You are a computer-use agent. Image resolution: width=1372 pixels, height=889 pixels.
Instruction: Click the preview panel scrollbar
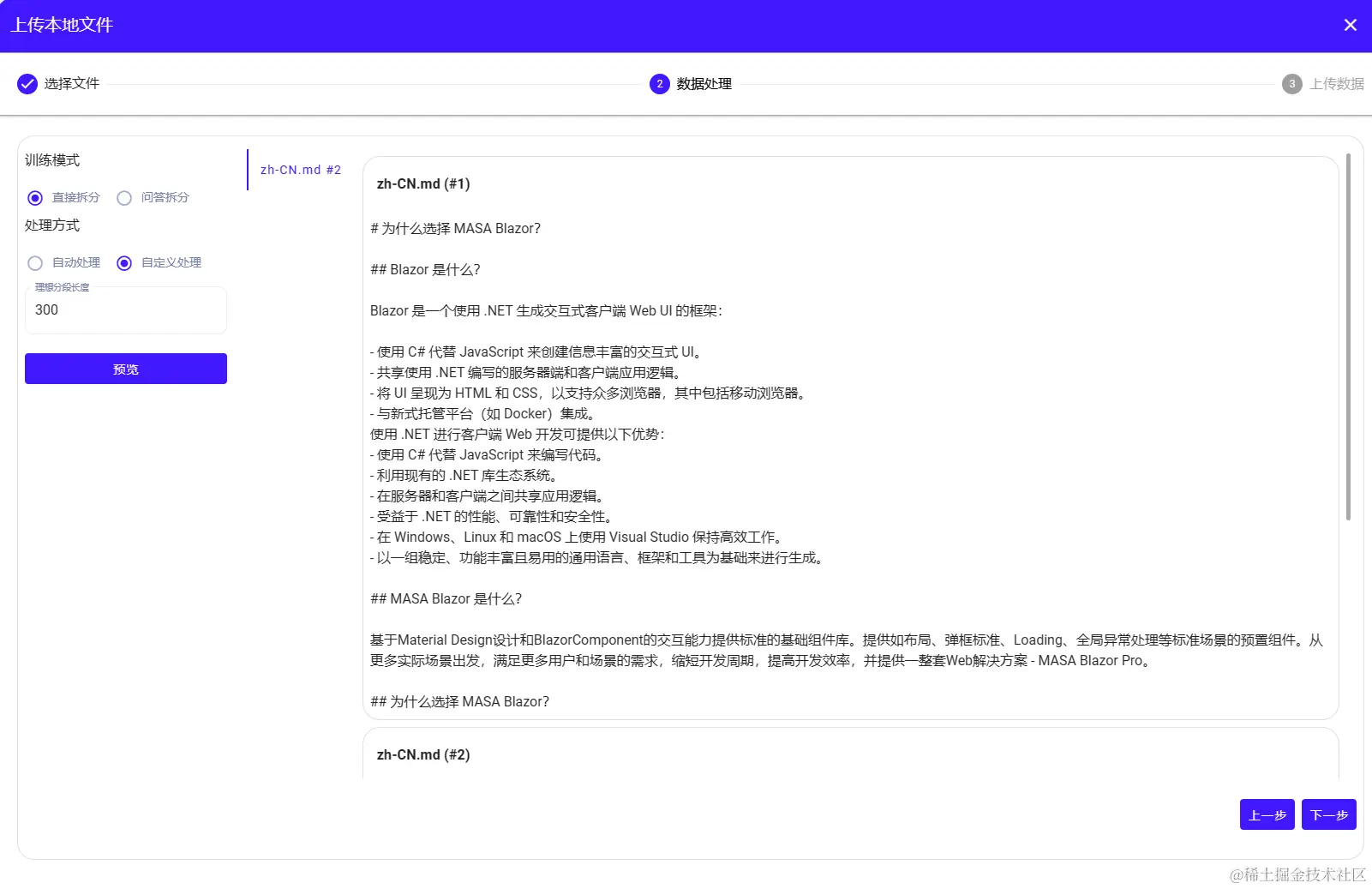pyautogui.click(x=1348, y=337)
